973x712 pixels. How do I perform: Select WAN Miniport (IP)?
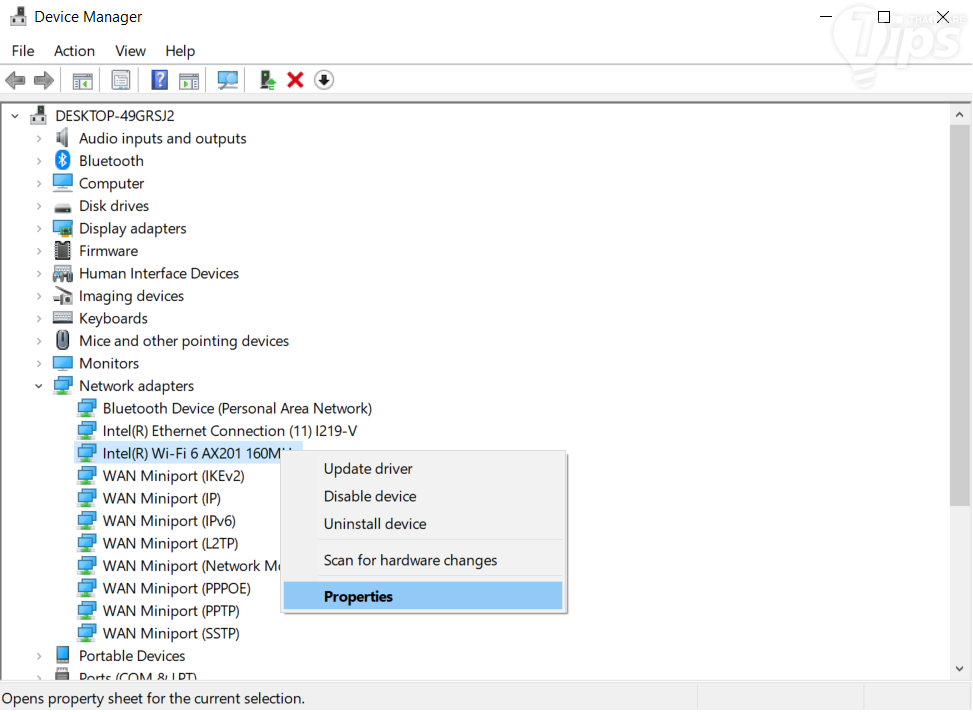coord(161,498)
